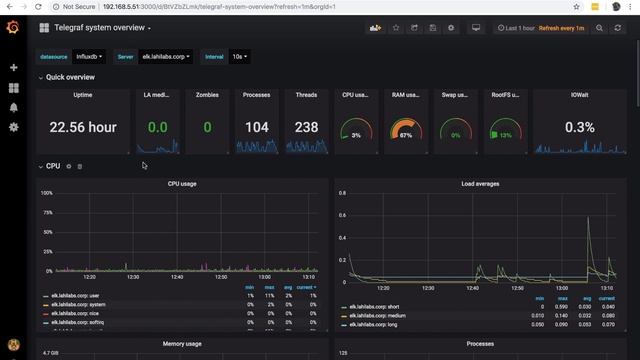This screenshot has height=360, width=640.
Task: Toggle elk.lahilabs.corp: long load series
Action: tap(373, 324)
